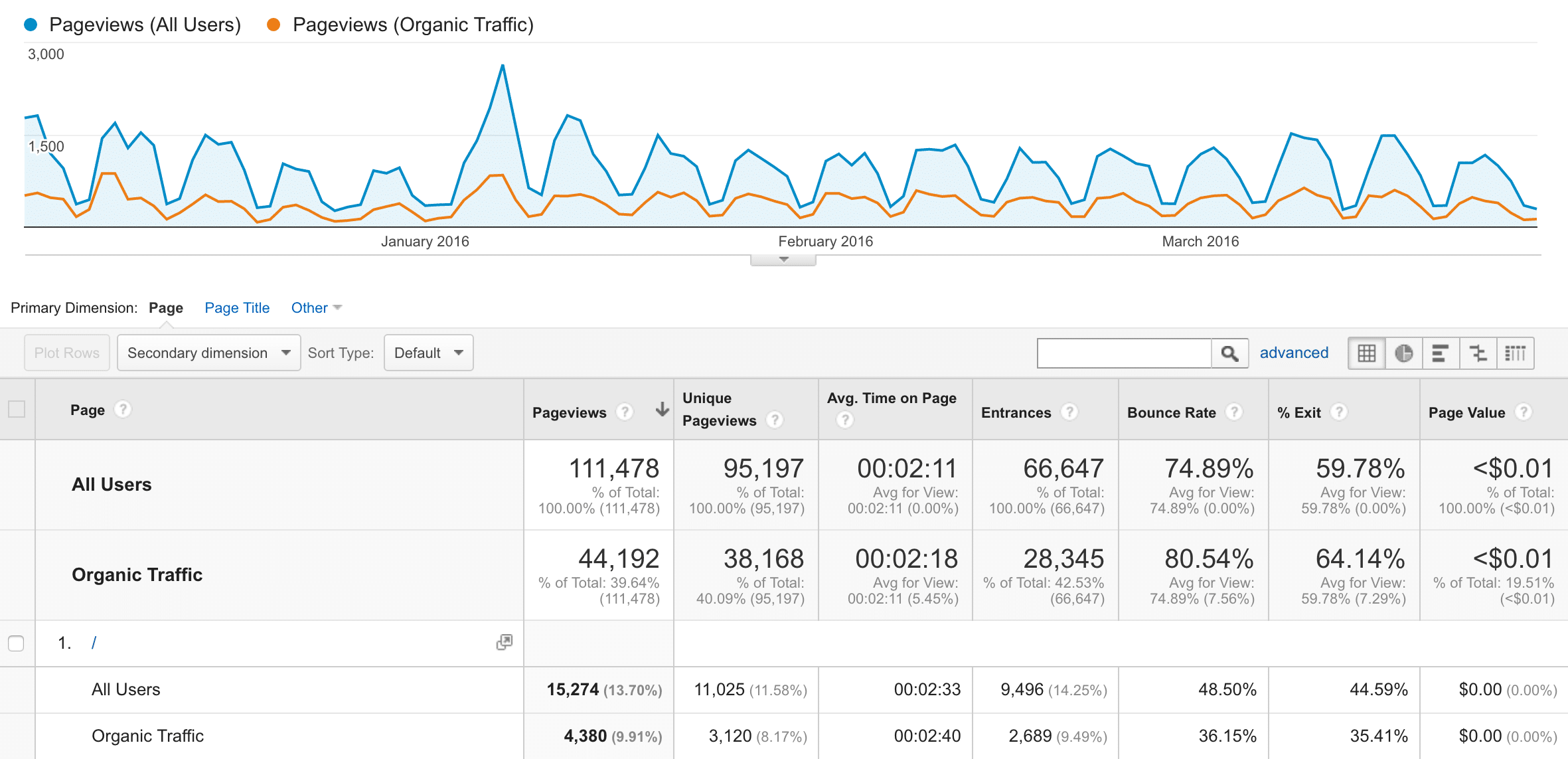
Task: Open the Sort Type Default dropdown
Action: click(x=428, y=353)
